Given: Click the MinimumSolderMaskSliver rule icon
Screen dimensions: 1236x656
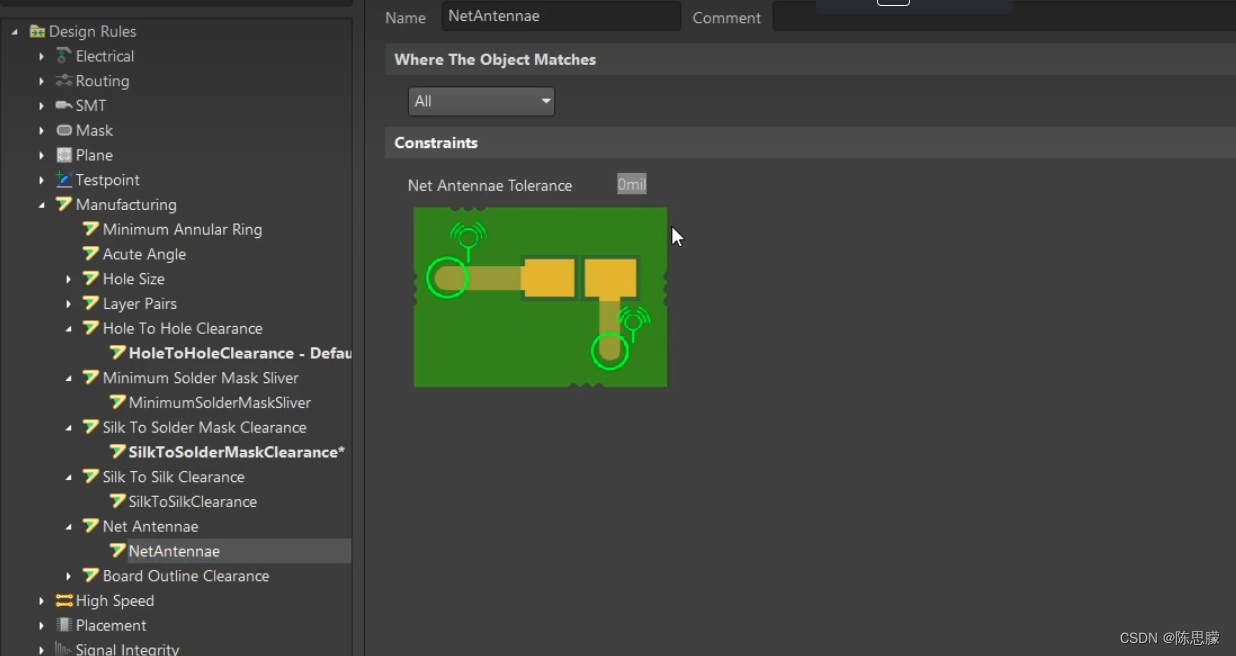Looking at the screenshot, I should pos(118,402).
